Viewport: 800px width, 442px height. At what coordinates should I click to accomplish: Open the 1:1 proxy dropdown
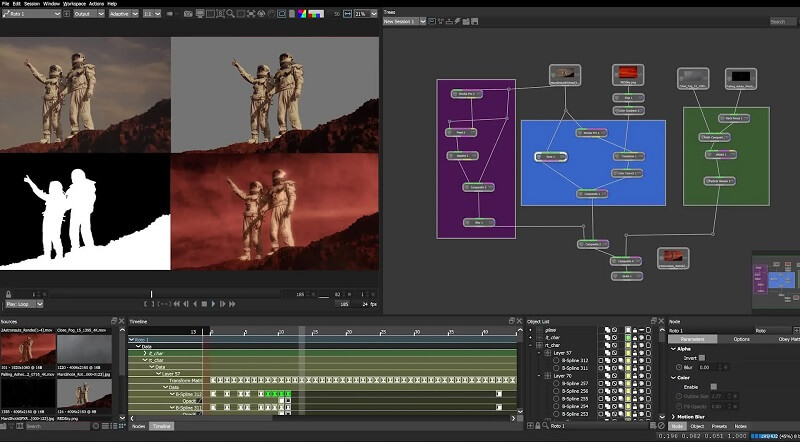(x=152, y=14)
